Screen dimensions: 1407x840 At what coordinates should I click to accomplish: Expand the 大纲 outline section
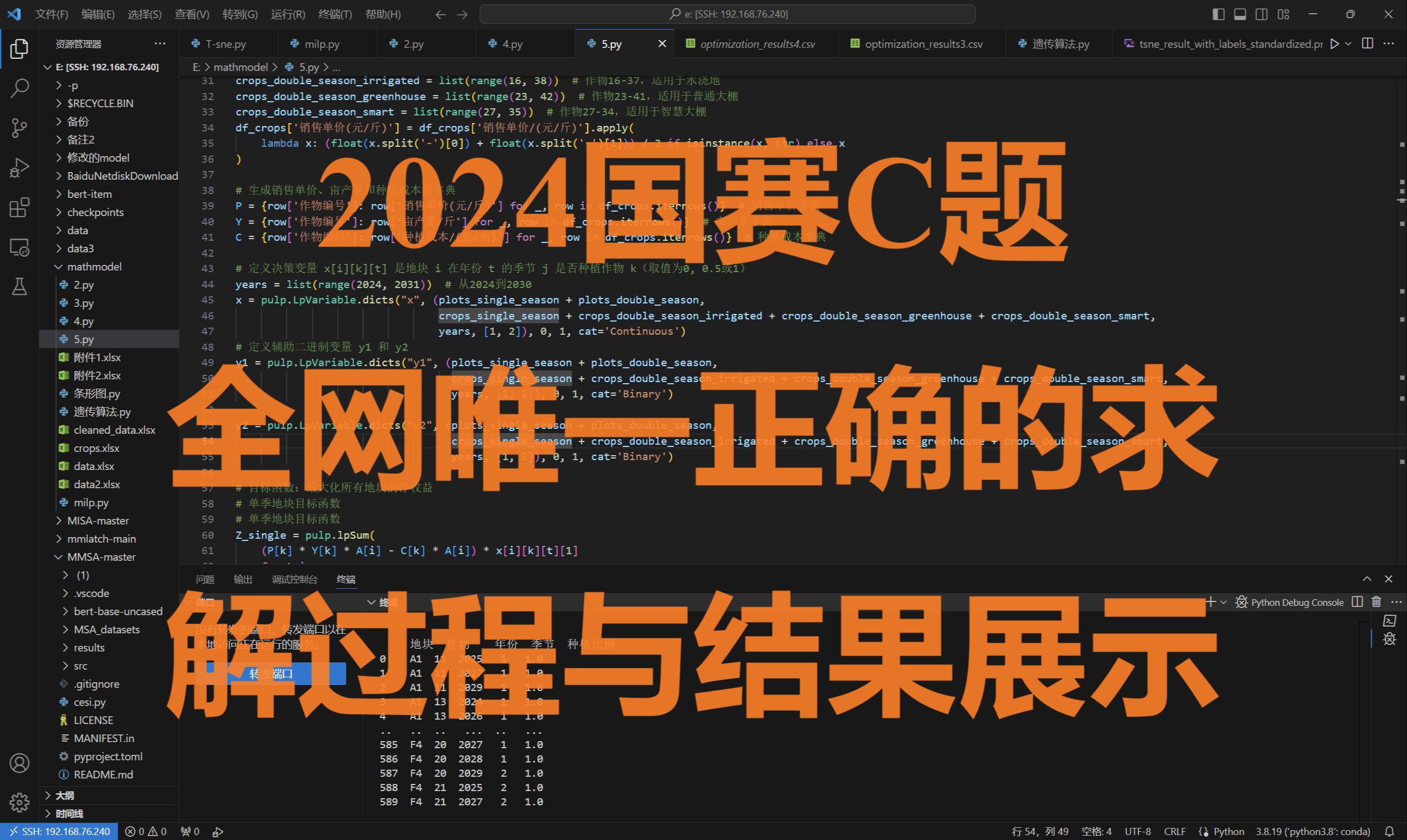64,795
